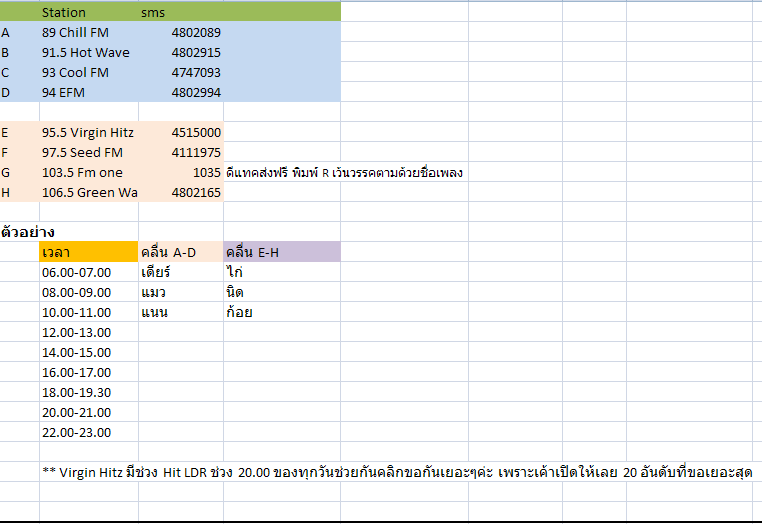Click the Virgin Hitz Hit LDR note

[397, 472]
